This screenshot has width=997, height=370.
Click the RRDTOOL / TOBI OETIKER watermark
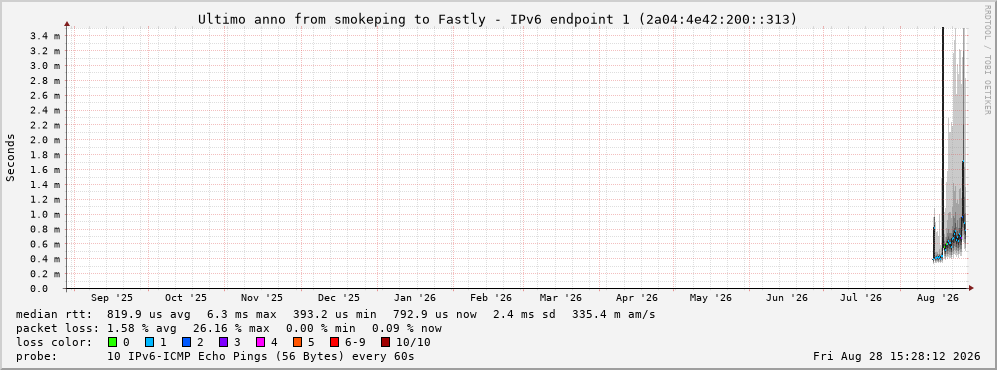pyautogui.click(x=987, y=60)
